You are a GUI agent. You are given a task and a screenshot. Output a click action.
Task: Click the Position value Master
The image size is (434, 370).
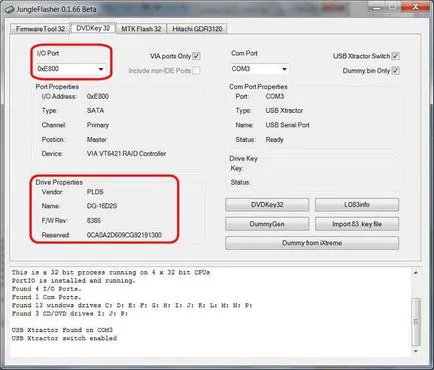[97, 140]
